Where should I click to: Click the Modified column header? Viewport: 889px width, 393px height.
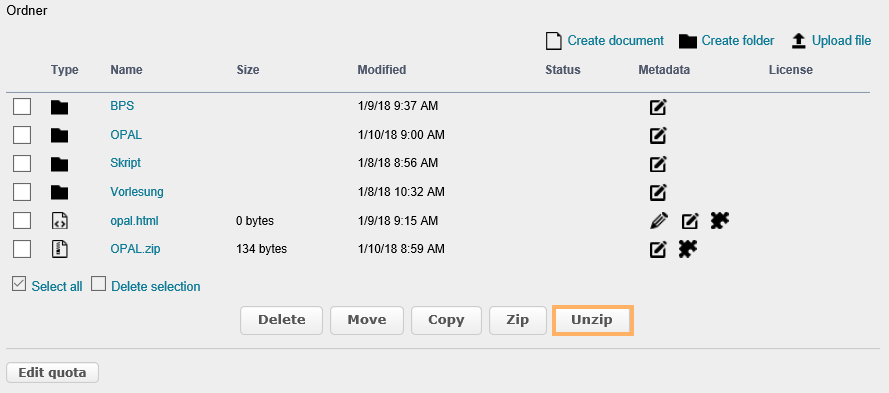click(x=382, y=70)
